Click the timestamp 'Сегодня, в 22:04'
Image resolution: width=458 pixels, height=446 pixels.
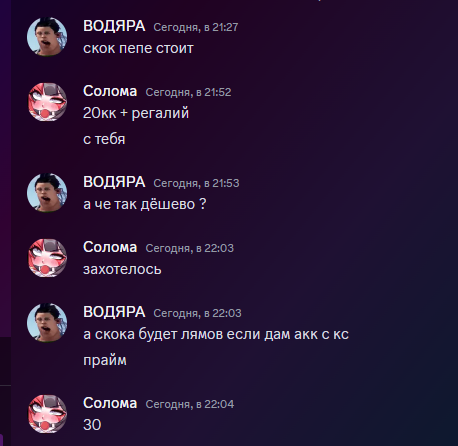190,404
